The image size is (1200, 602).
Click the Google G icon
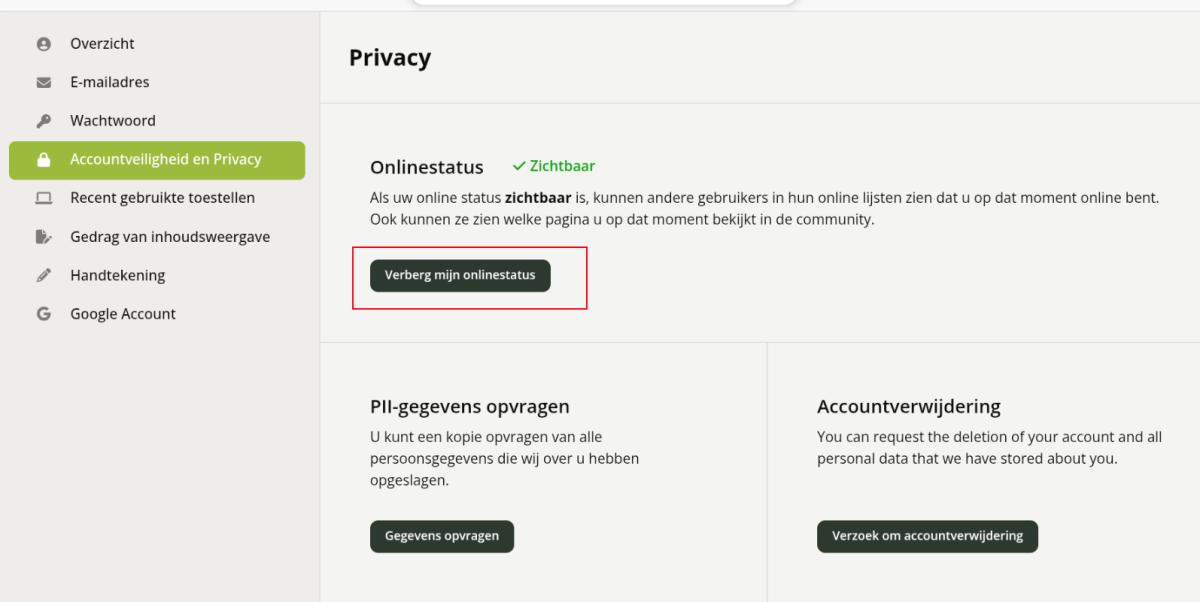pos(43,314)
